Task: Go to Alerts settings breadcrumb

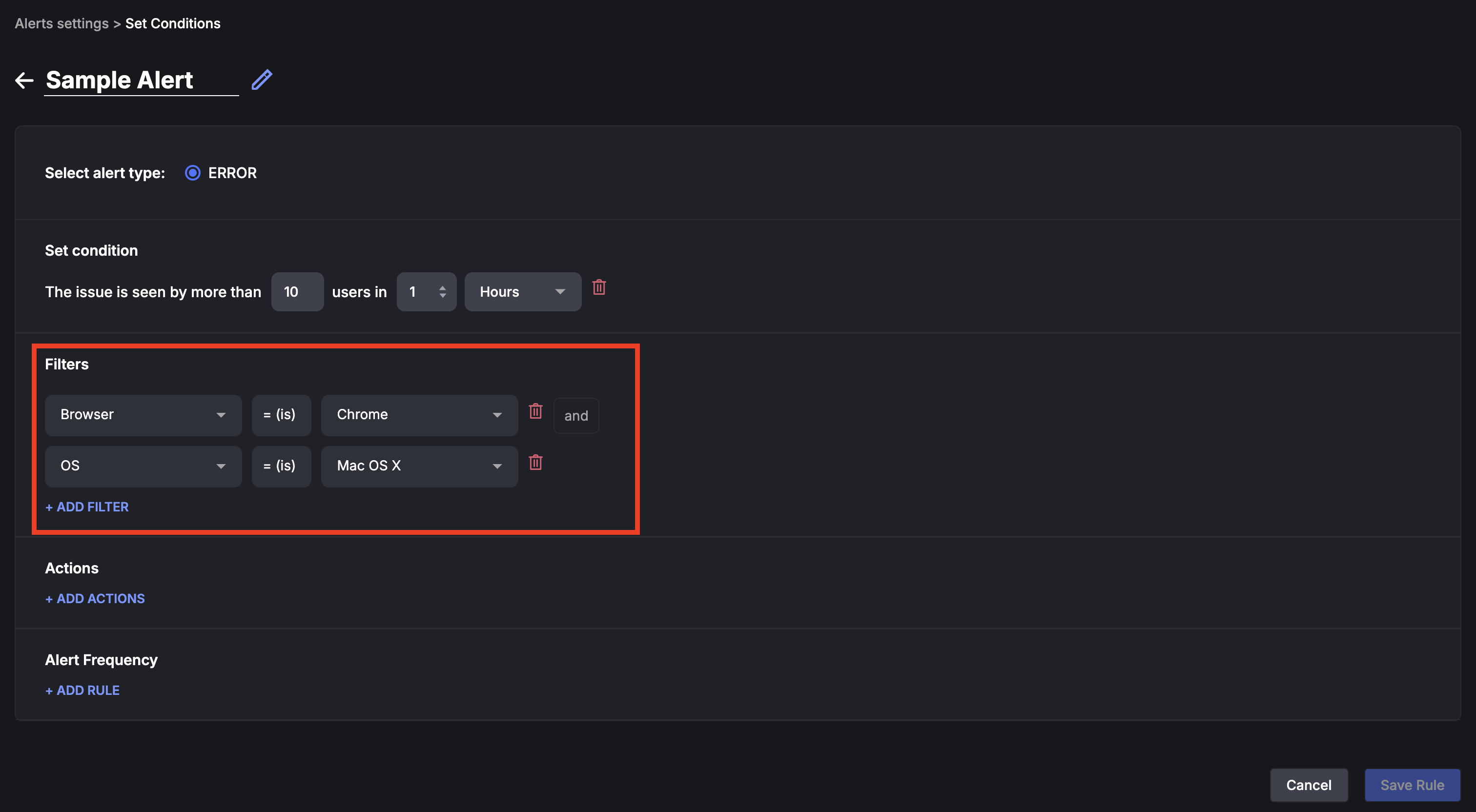Action: click(61, 23)
